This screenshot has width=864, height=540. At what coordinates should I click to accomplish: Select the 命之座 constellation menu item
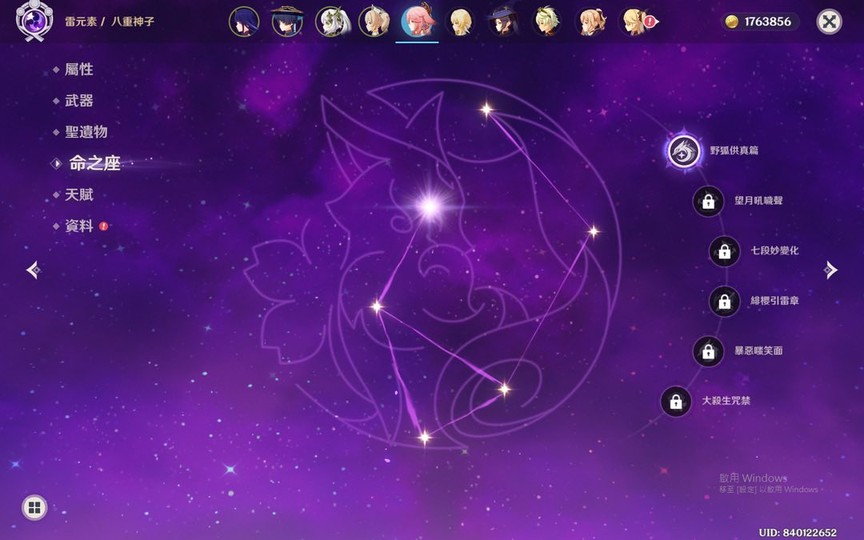[x=94, y=163]
